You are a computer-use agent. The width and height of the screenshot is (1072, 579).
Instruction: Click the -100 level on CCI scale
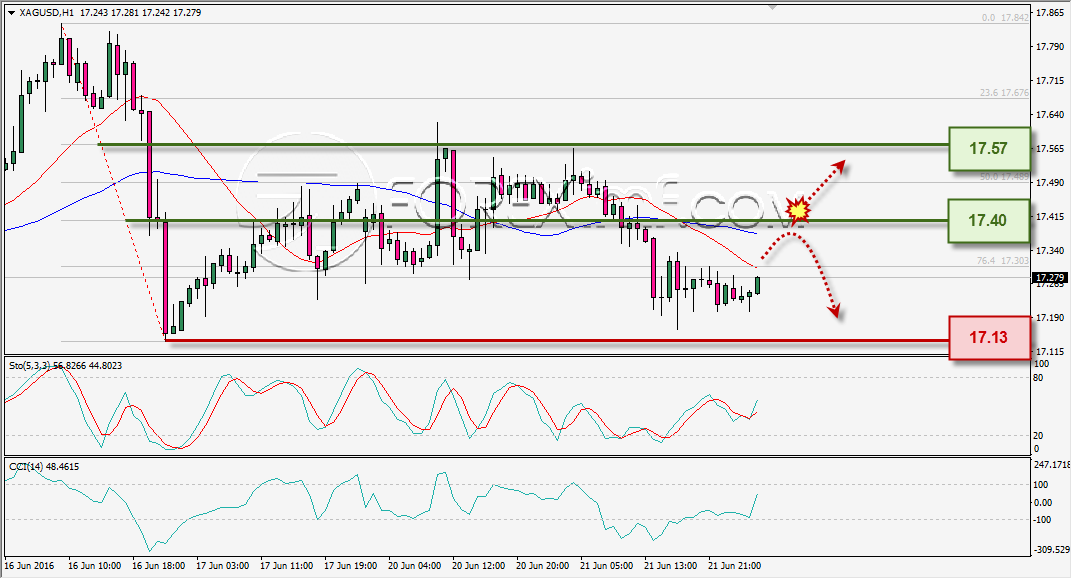tap(1042, 520)
